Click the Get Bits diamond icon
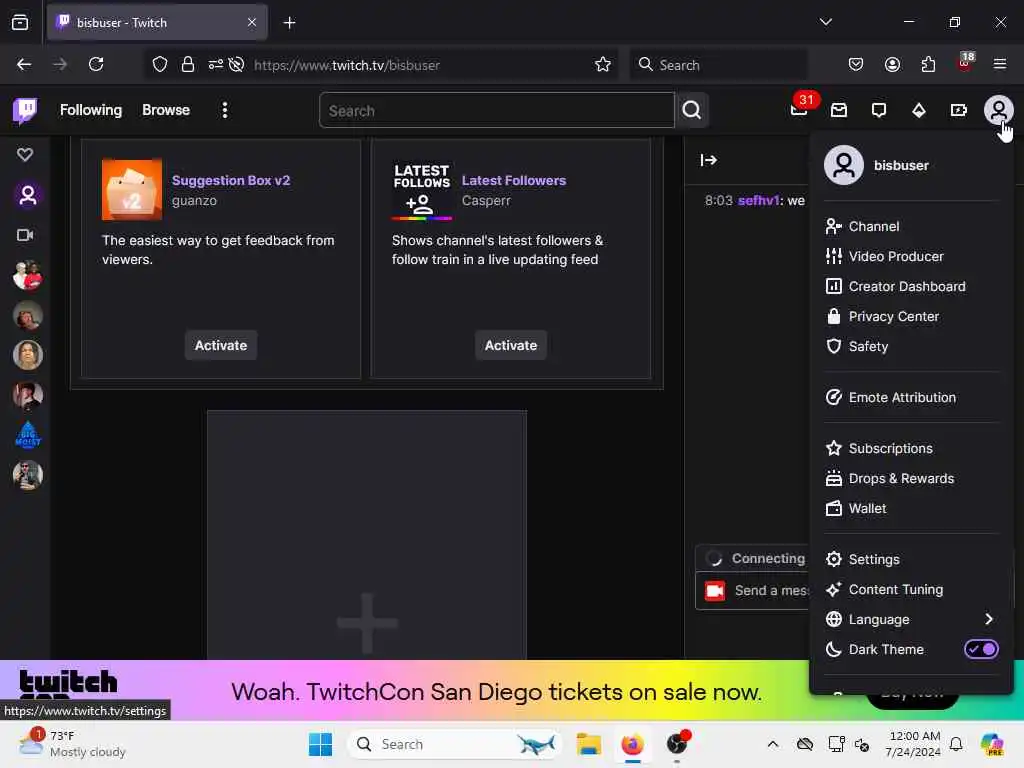1024x768 pixels. pos(919,110)
